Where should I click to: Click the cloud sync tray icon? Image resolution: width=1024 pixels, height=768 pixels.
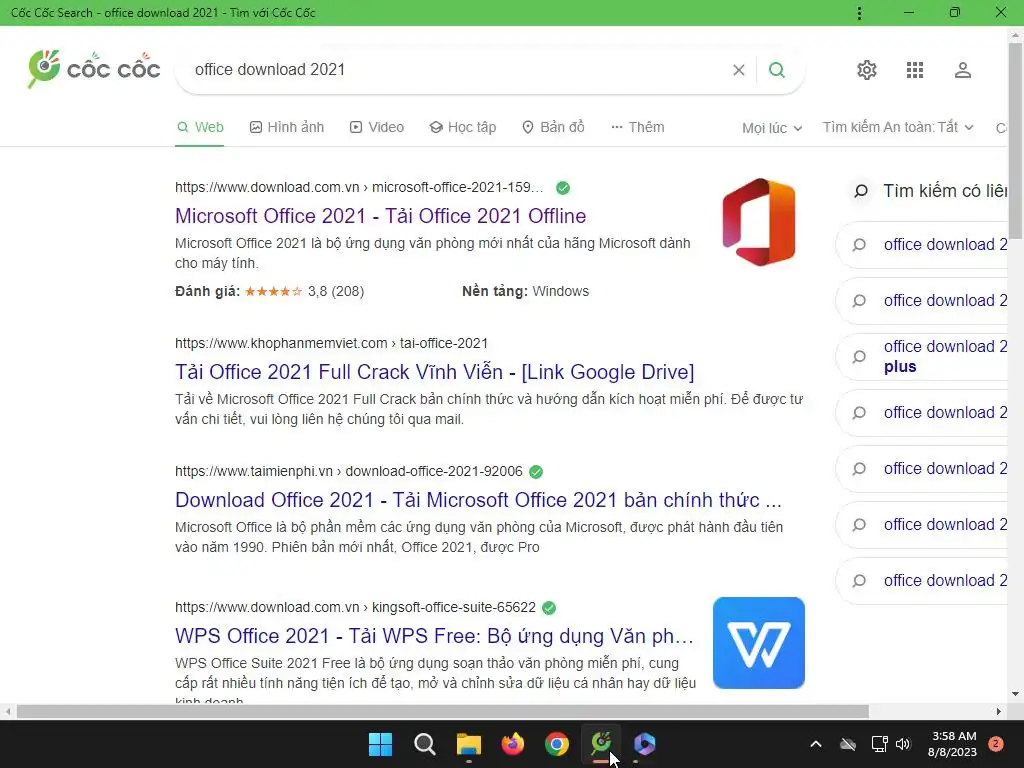pyautogui.click(x=848, y=744)
